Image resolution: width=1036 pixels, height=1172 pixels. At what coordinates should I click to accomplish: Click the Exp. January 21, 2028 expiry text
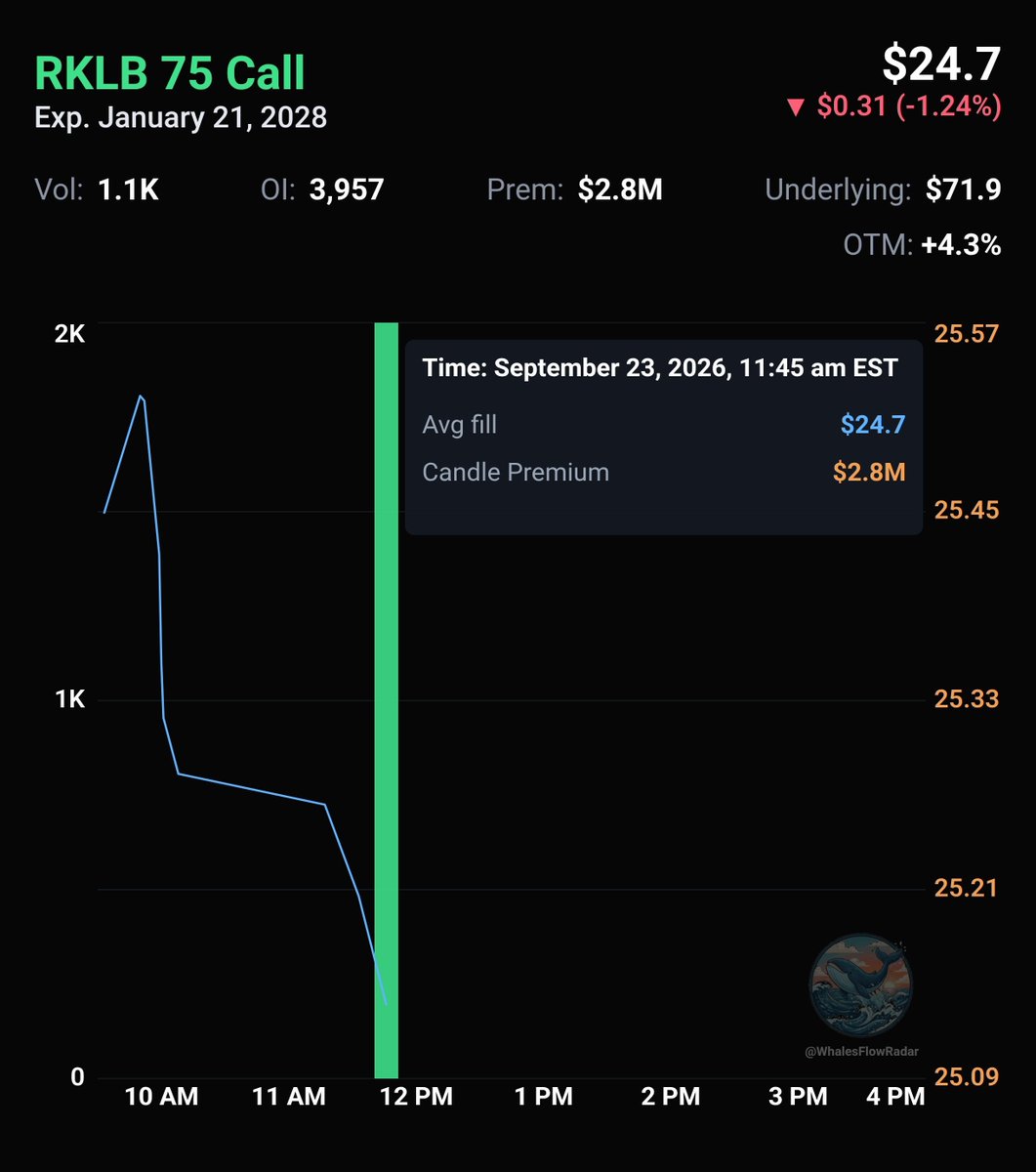point(181,118)
